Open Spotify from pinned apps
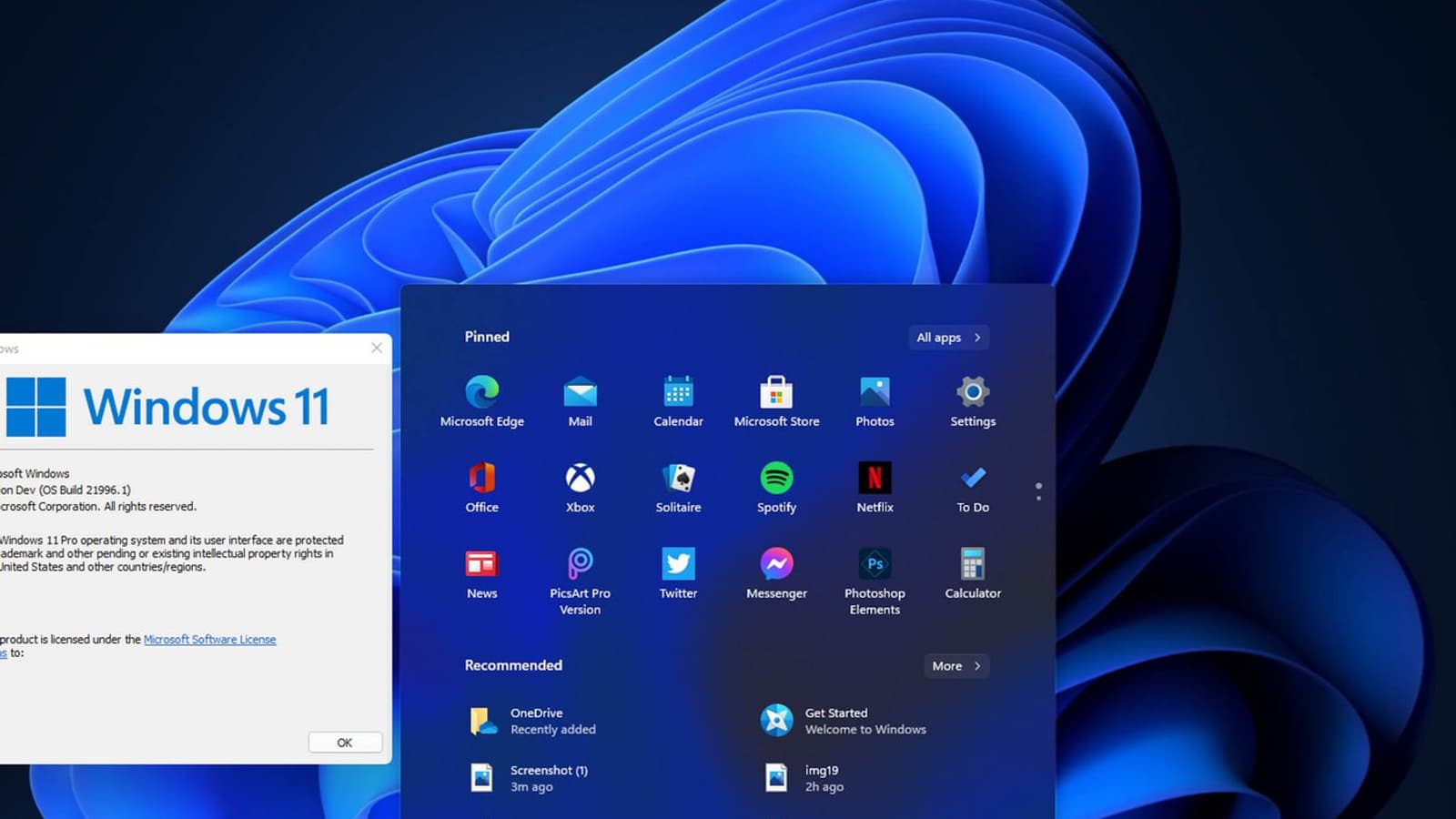Screen dimensions: 1456x819 click(776, 487)
